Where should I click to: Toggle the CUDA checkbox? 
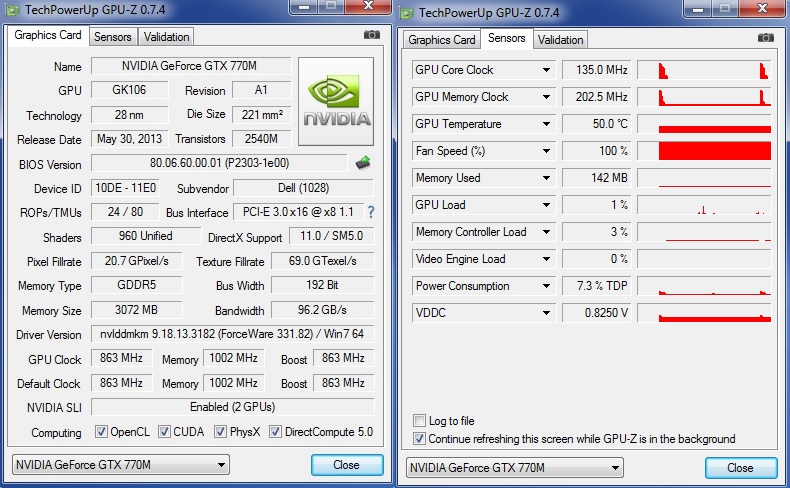click(164, 432)
